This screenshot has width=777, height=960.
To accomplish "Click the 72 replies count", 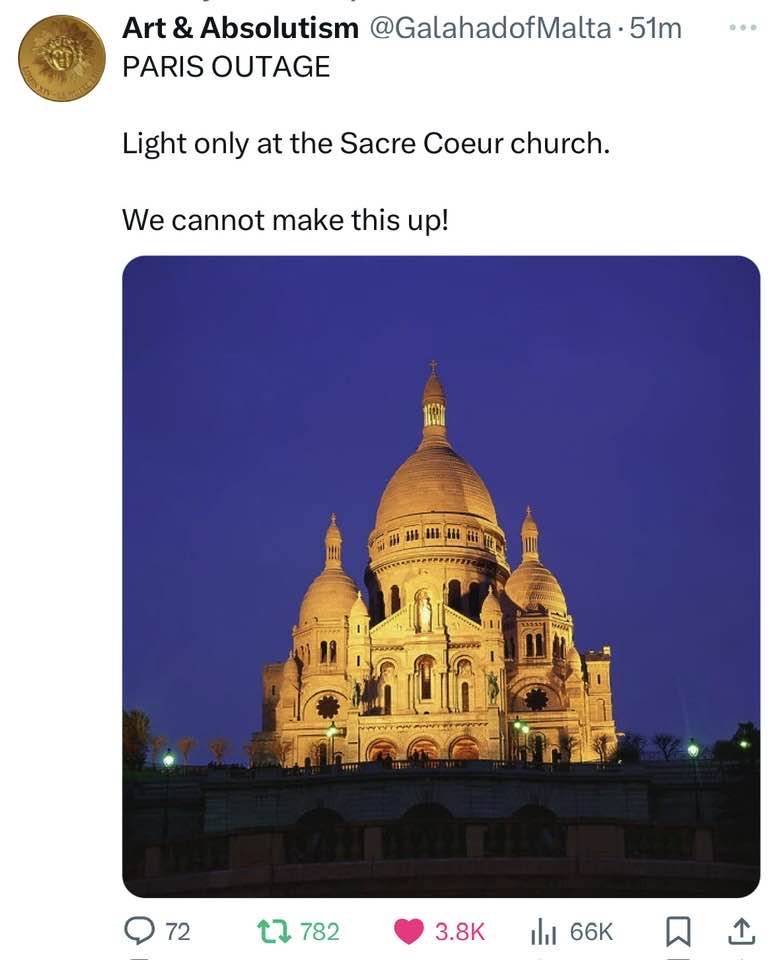I will pos(177,931).
